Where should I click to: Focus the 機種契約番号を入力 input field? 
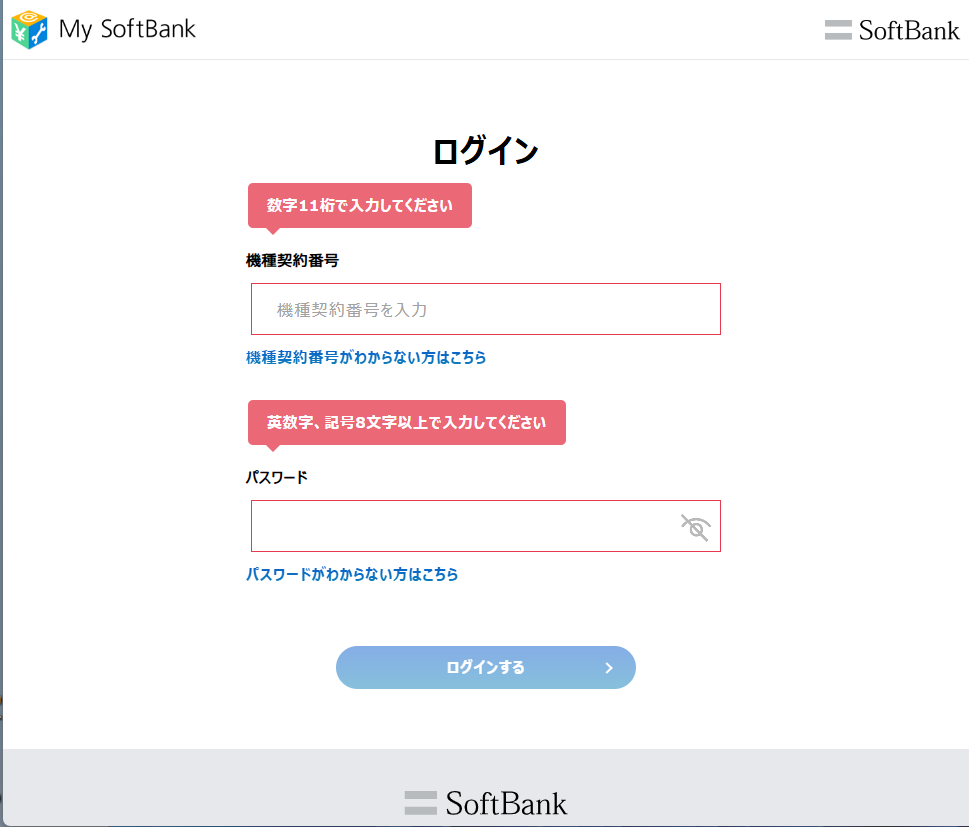[485, 310]
